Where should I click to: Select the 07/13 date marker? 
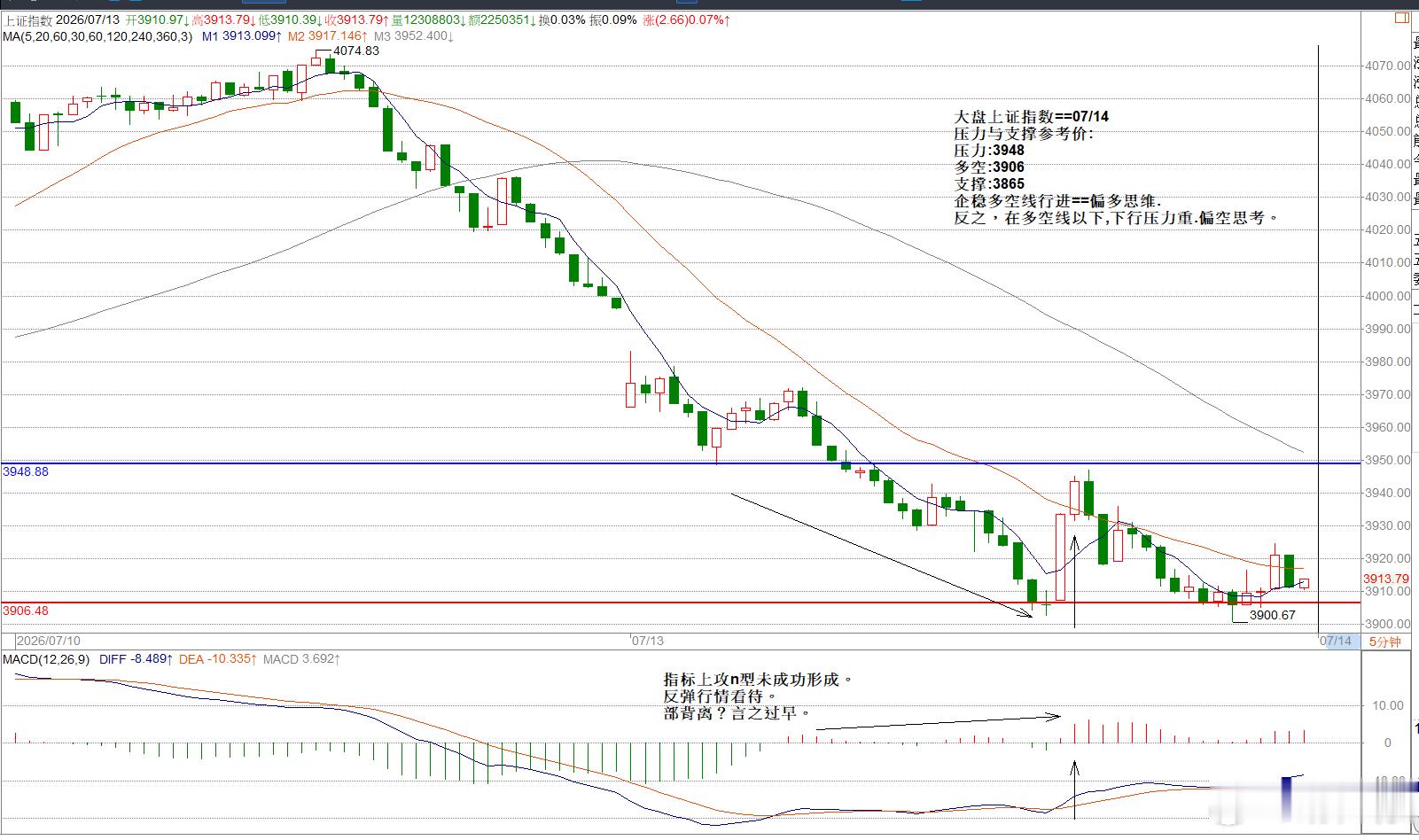pos(648,640)
